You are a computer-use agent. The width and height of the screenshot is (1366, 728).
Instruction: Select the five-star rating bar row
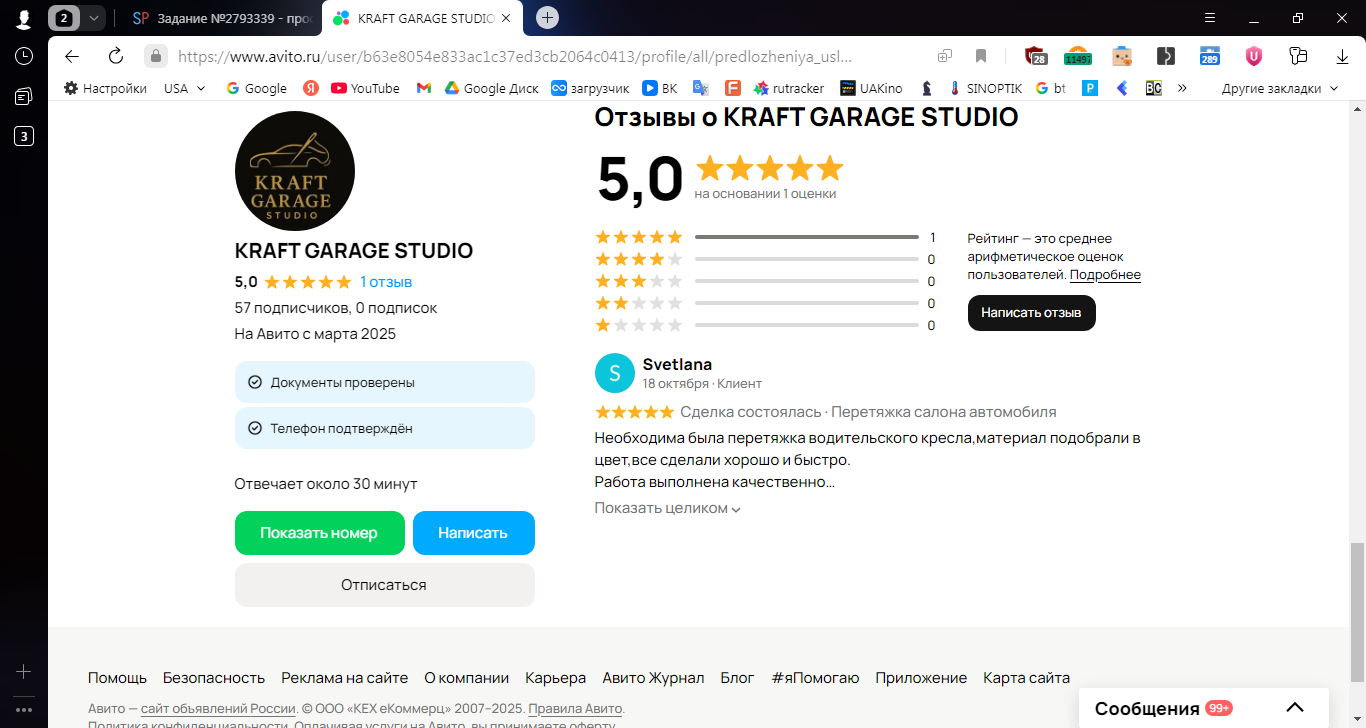click(765, 237)
